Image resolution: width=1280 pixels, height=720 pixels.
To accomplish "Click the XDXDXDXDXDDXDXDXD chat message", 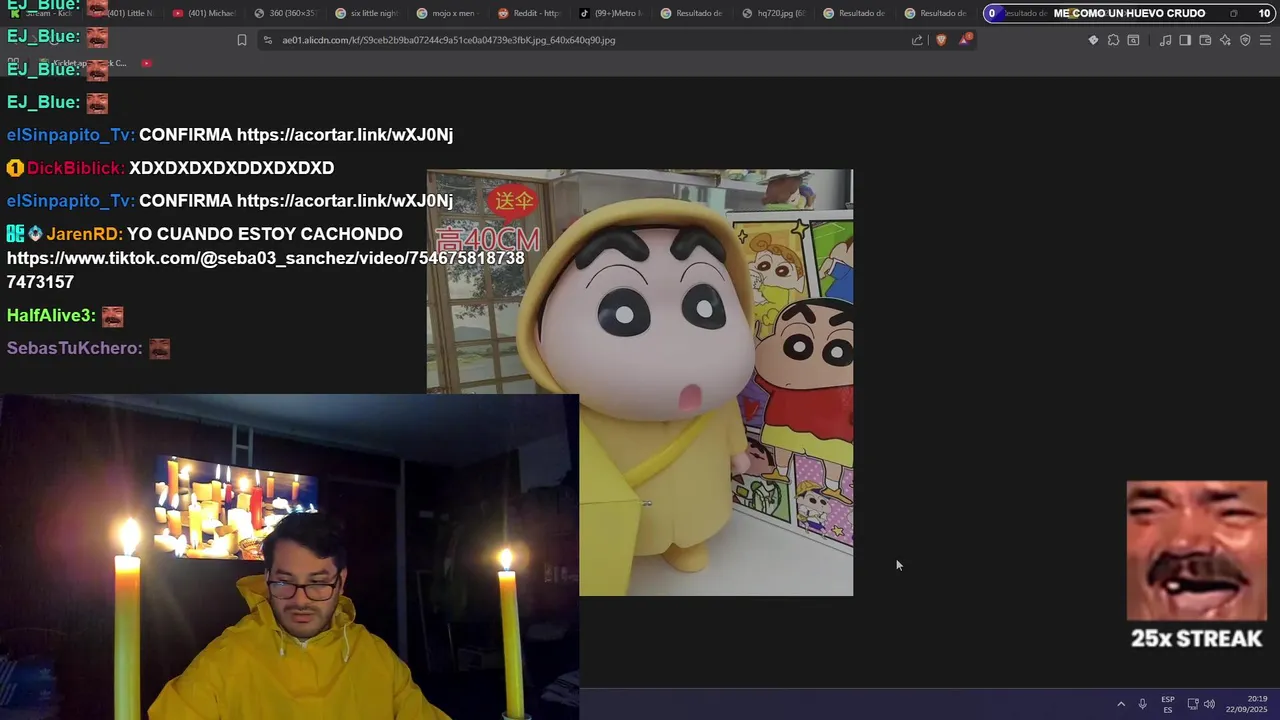I will pos(231,168).
